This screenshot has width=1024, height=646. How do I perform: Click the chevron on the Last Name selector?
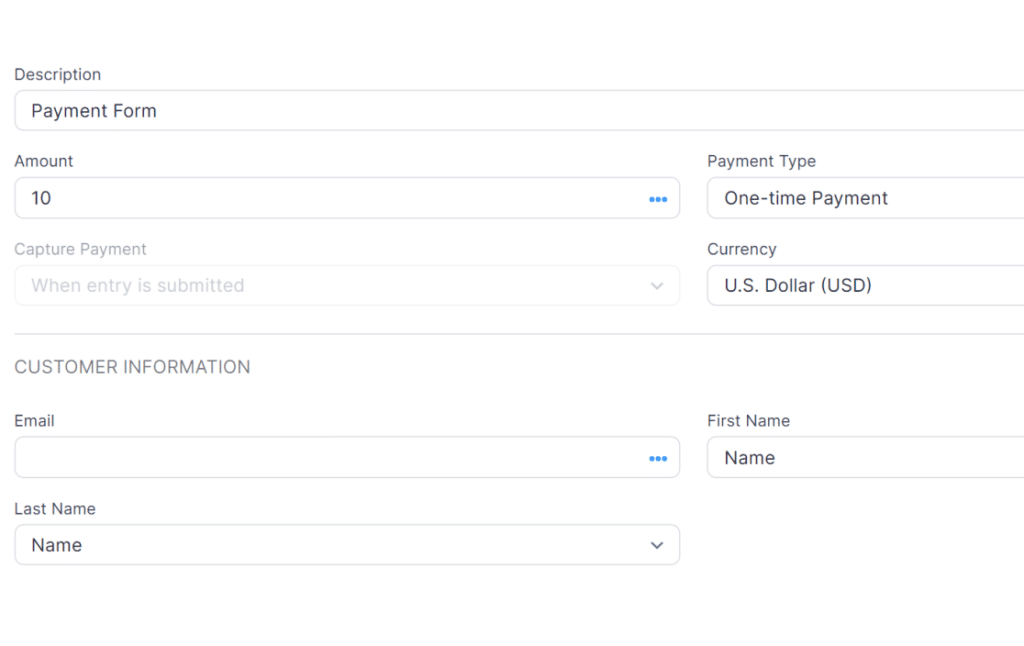[657, 545]
